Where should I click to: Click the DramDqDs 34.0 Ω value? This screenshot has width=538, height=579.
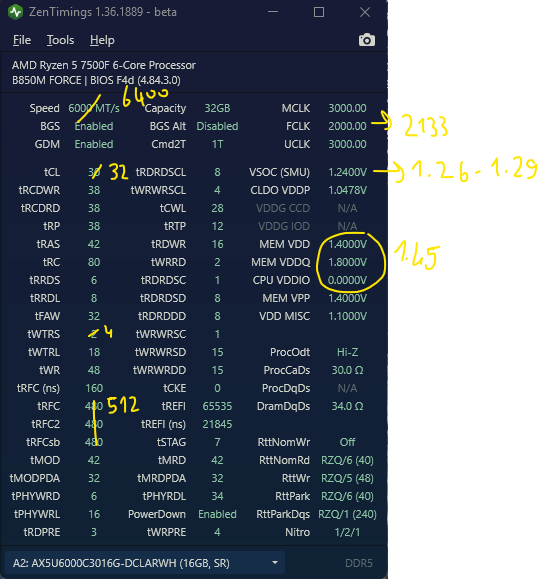tap(347, 406)
